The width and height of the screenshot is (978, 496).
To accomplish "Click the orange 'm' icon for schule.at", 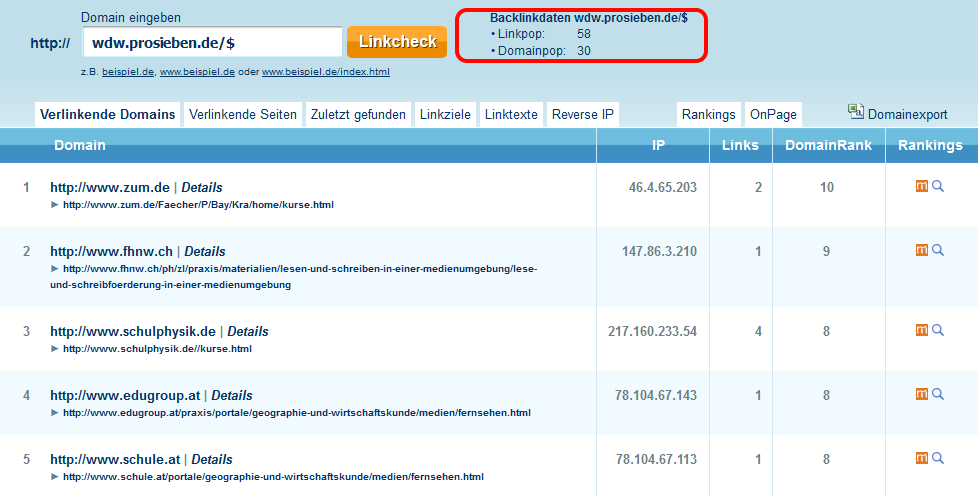I will 921,459.
